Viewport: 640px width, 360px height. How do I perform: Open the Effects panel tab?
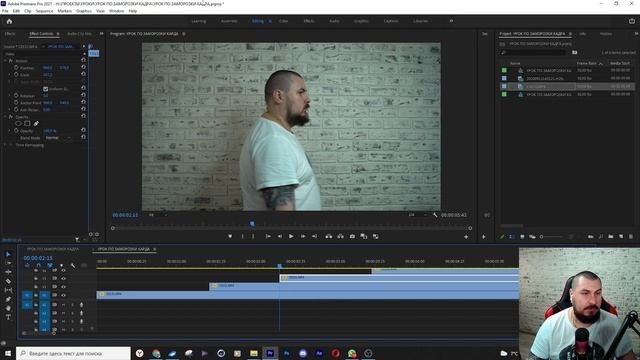(x=10, y=33)
